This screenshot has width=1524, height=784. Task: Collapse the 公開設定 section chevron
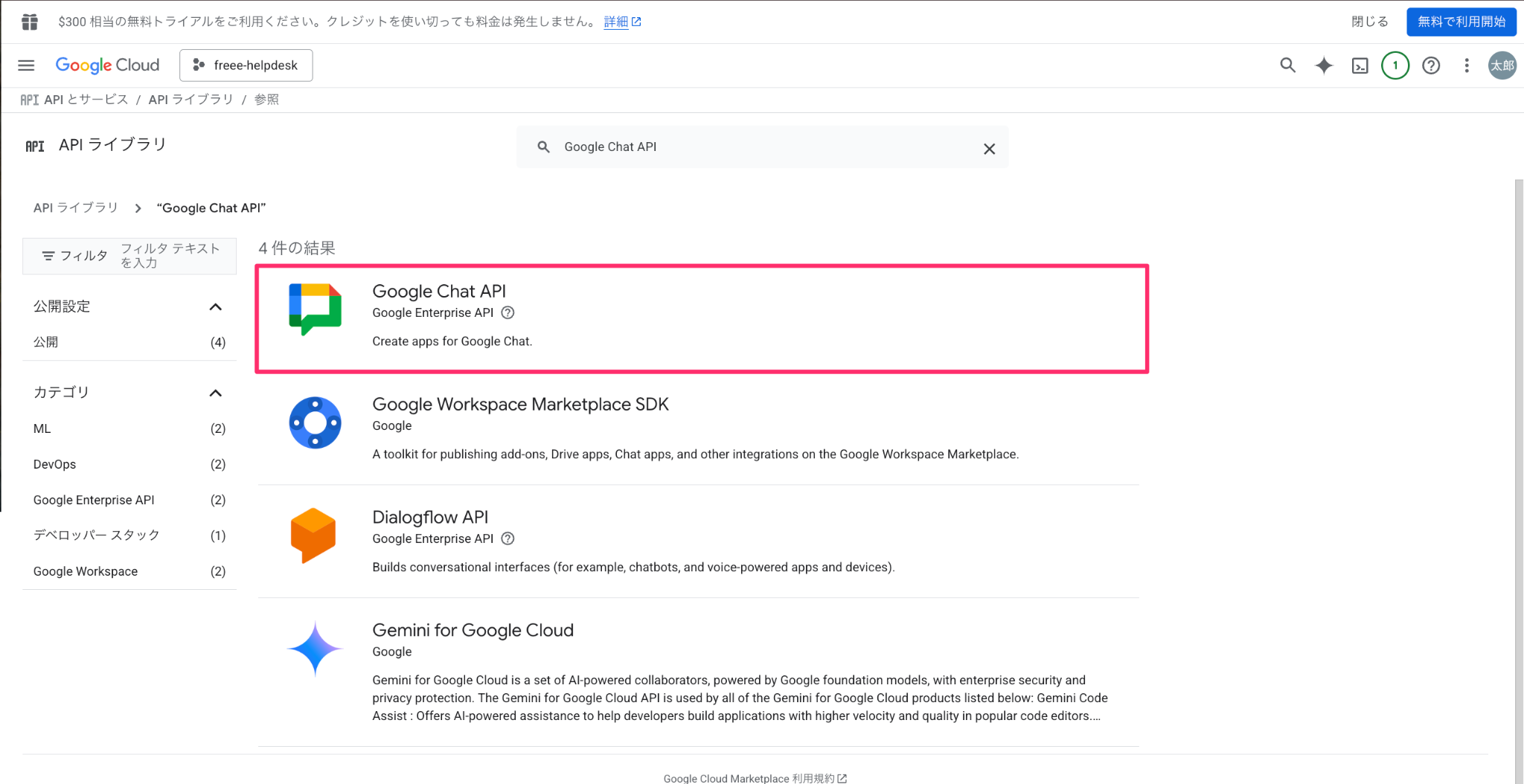216,306
